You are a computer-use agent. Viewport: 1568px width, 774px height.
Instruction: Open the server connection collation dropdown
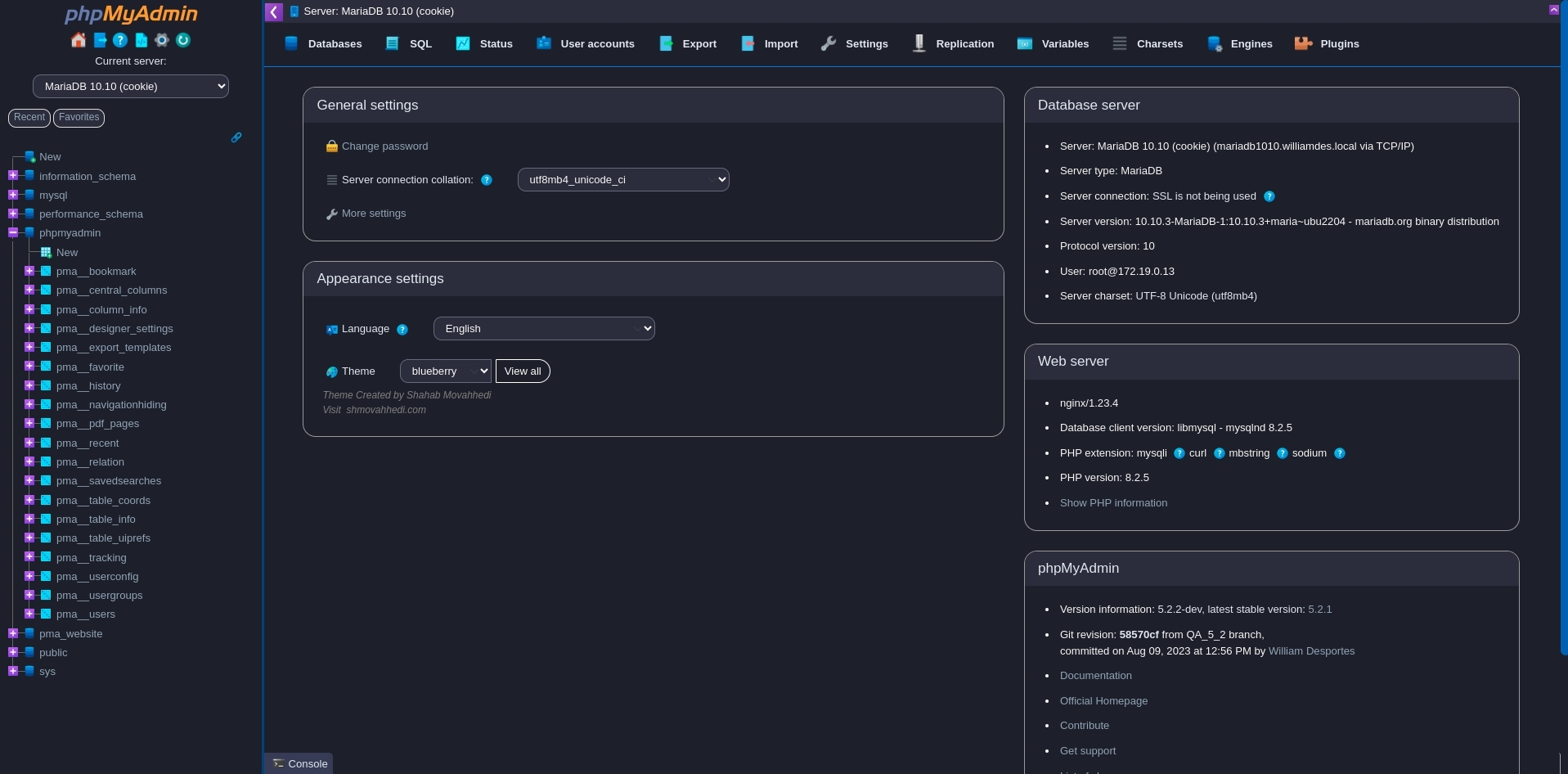(622, 180)
